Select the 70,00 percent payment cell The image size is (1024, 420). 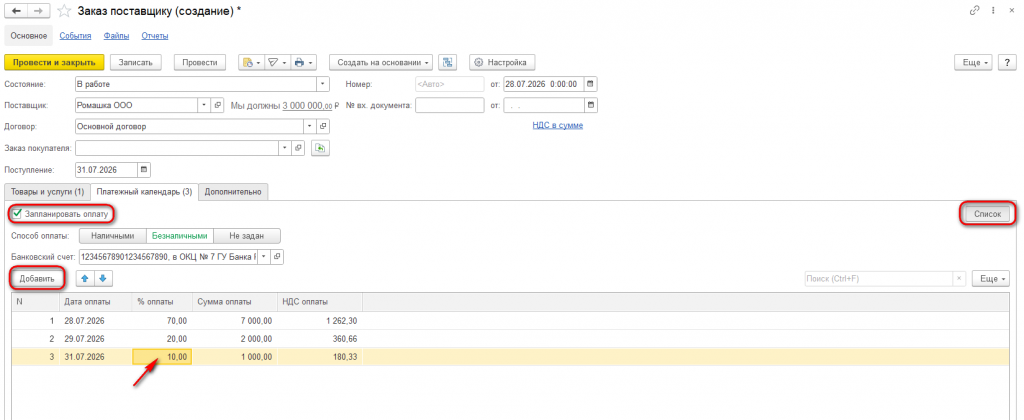162,321
